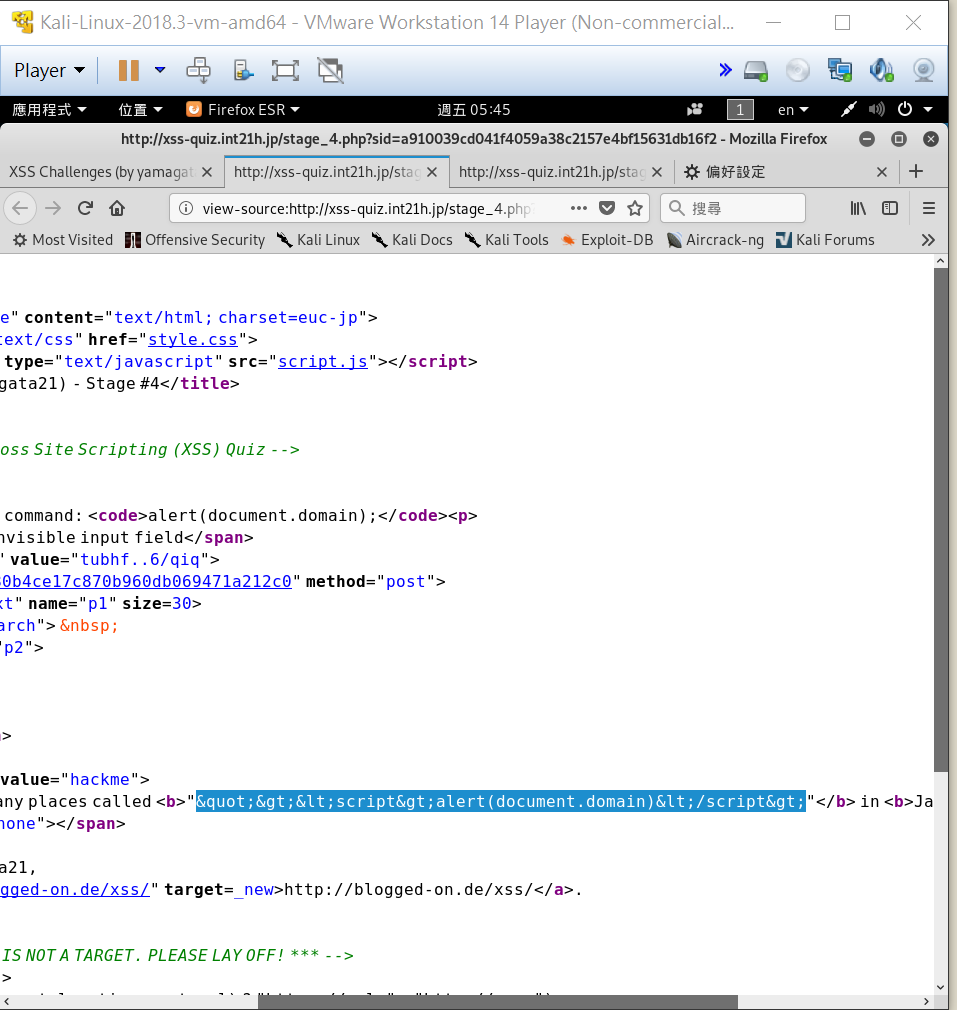The image size is (957, 1010).
Task: Open power options dropdown next to pause
Action: pos(160,70)
